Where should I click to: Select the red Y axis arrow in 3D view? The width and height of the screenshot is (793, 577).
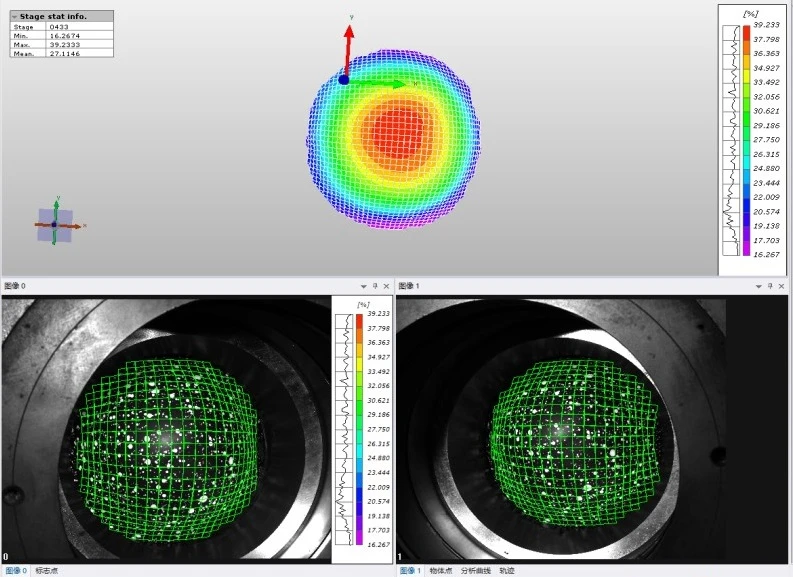pyautogui.click(x=348, y=50)
